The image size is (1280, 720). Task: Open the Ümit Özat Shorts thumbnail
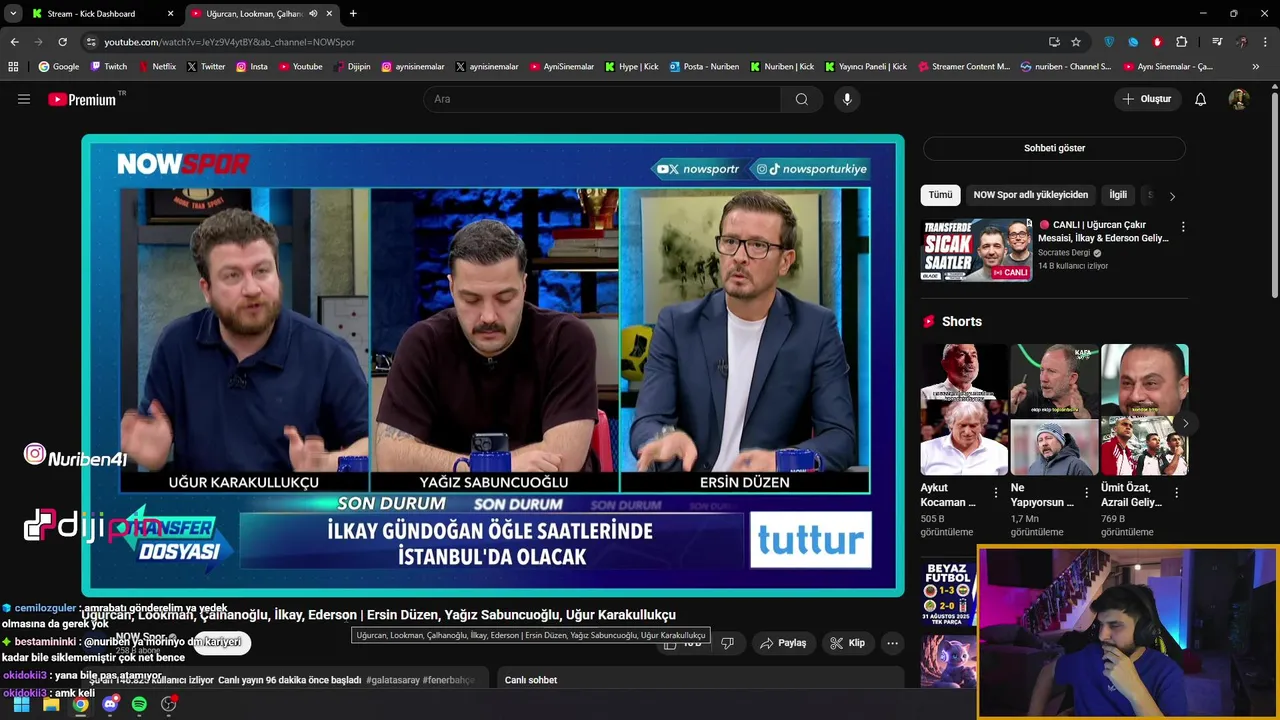coord(1144,410)
